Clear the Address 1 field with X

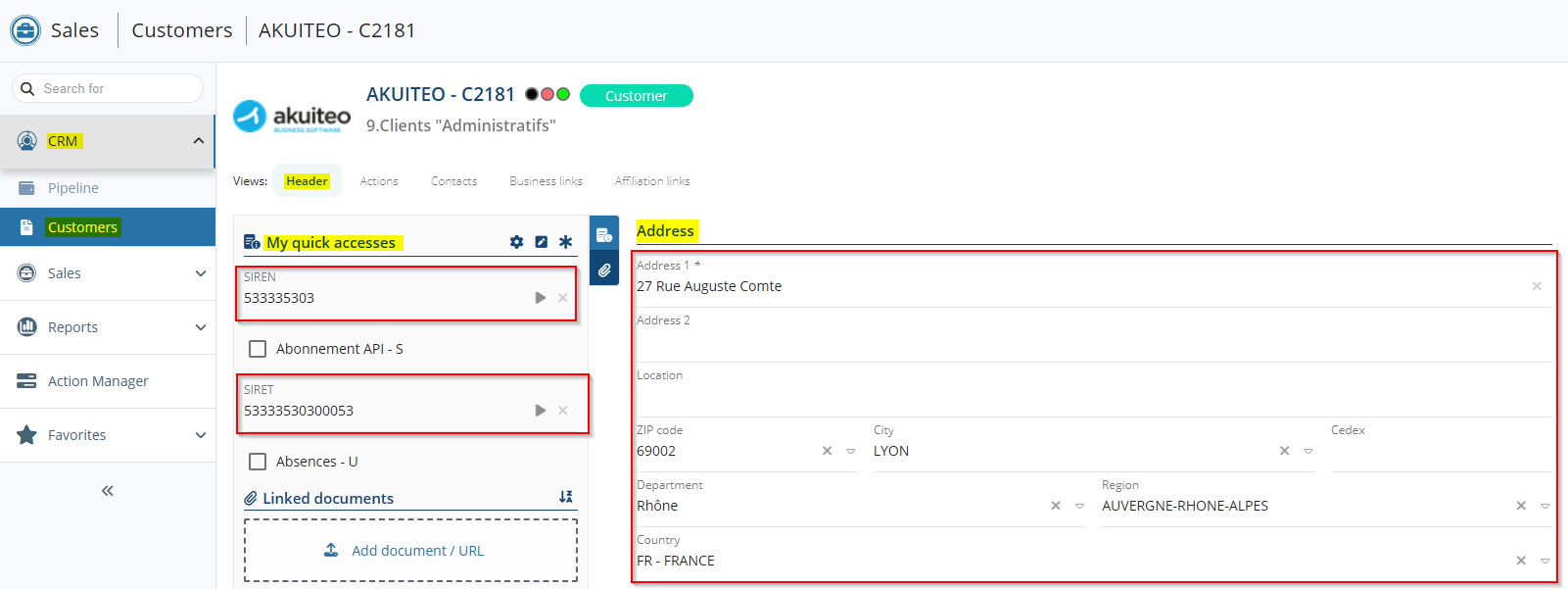coord(1537,286)
